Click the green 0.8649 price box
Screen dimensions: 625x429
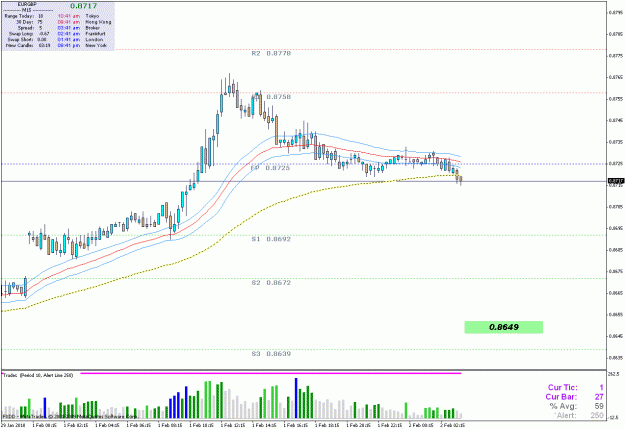(503, 327)
